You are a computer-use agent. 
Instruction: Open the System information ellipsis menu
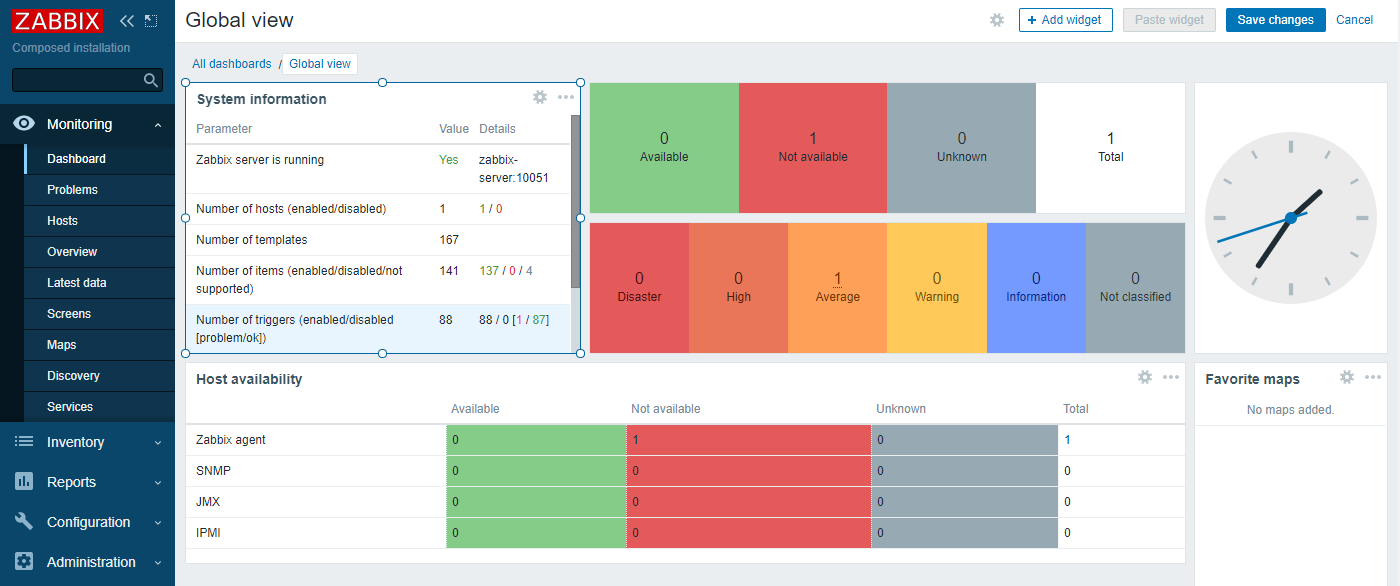pos(566,97)
